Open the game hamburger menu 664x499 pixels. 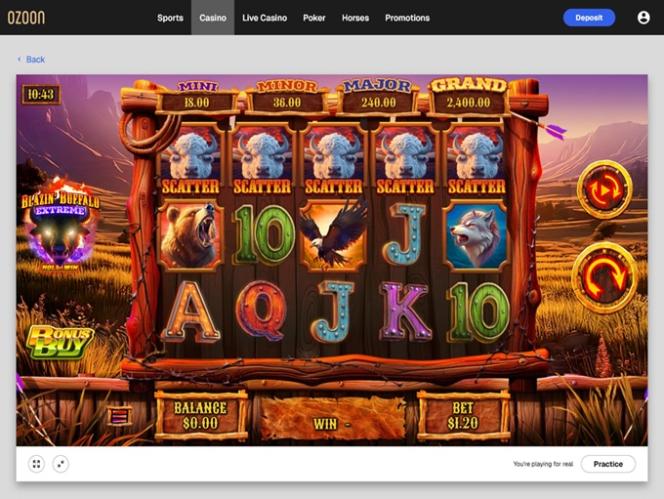(120, 416)
